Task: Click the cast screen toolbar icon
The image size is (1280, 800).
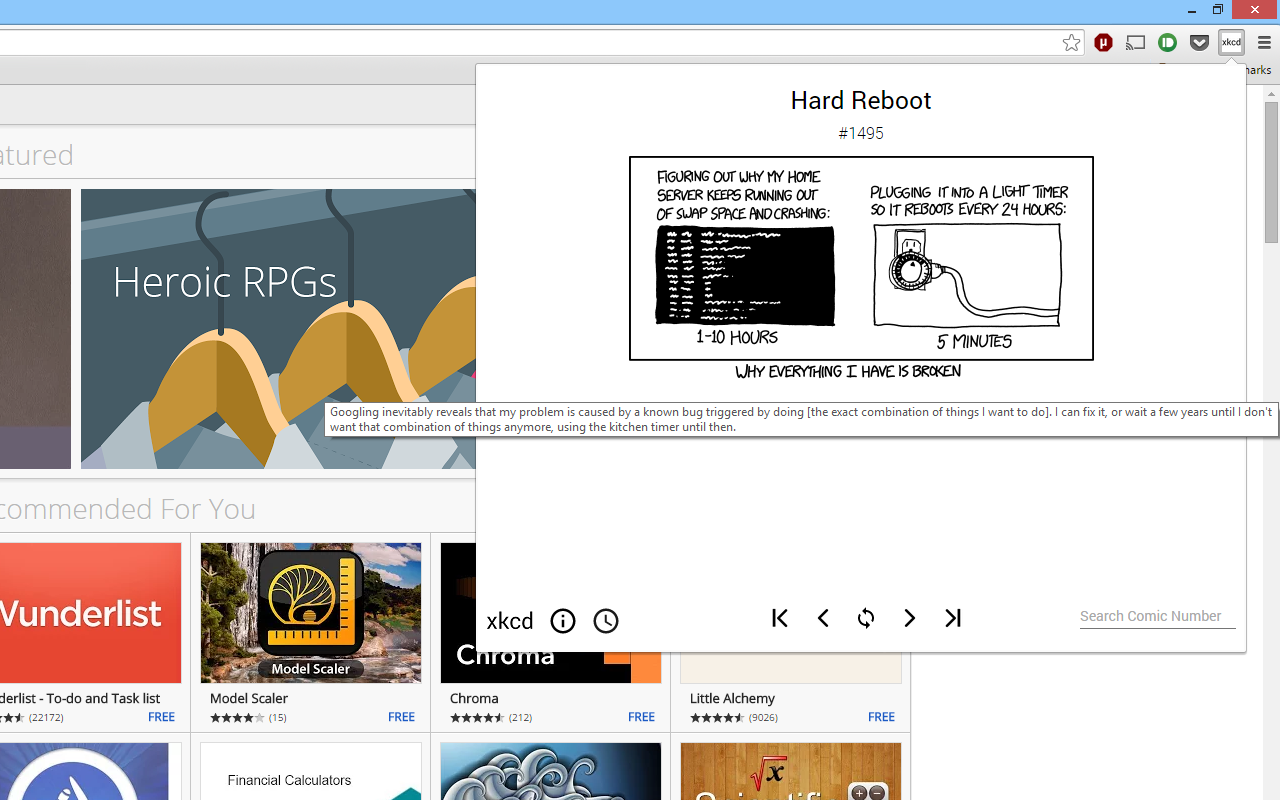Action: pyautogui.click(x=1135, y=43)
